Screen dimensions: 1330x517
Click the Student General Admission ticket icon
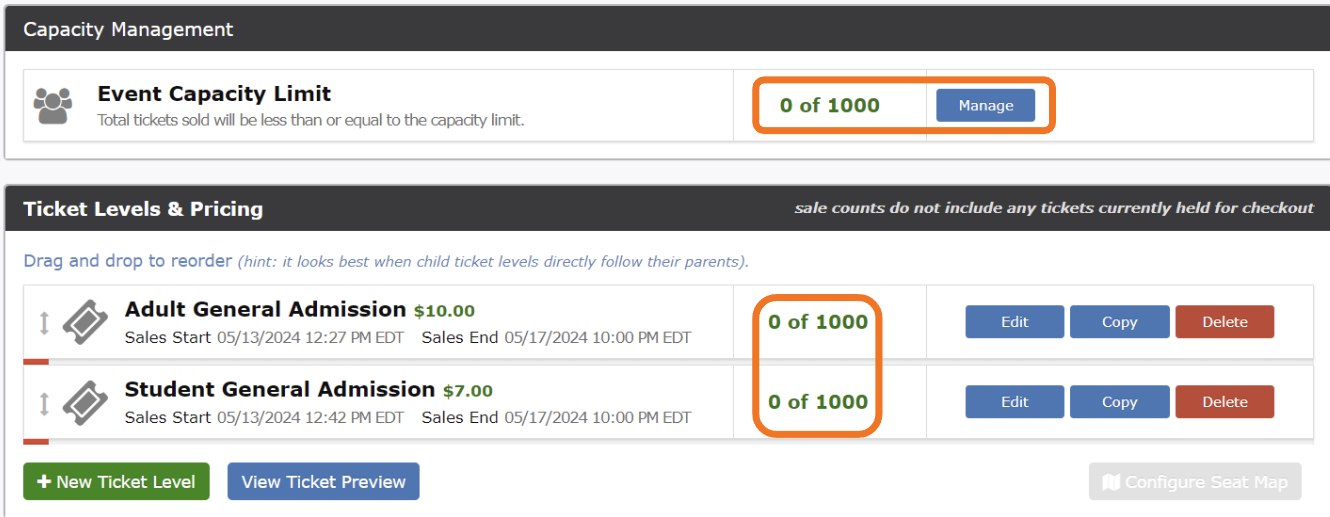tap(85, 402)
